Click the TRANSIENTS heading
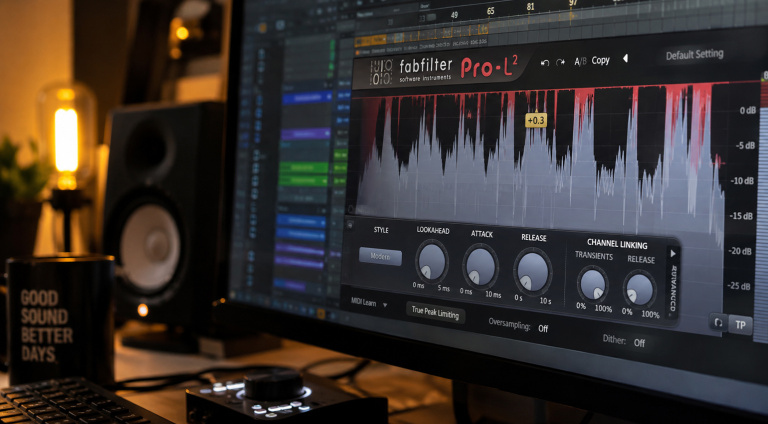 pos(594,256)
